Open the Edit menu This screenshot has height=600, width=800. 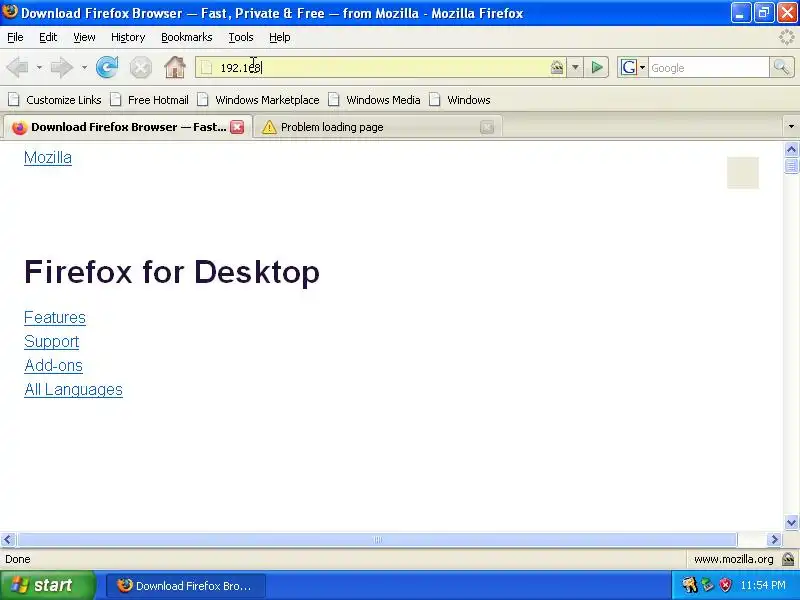point(48,37)
